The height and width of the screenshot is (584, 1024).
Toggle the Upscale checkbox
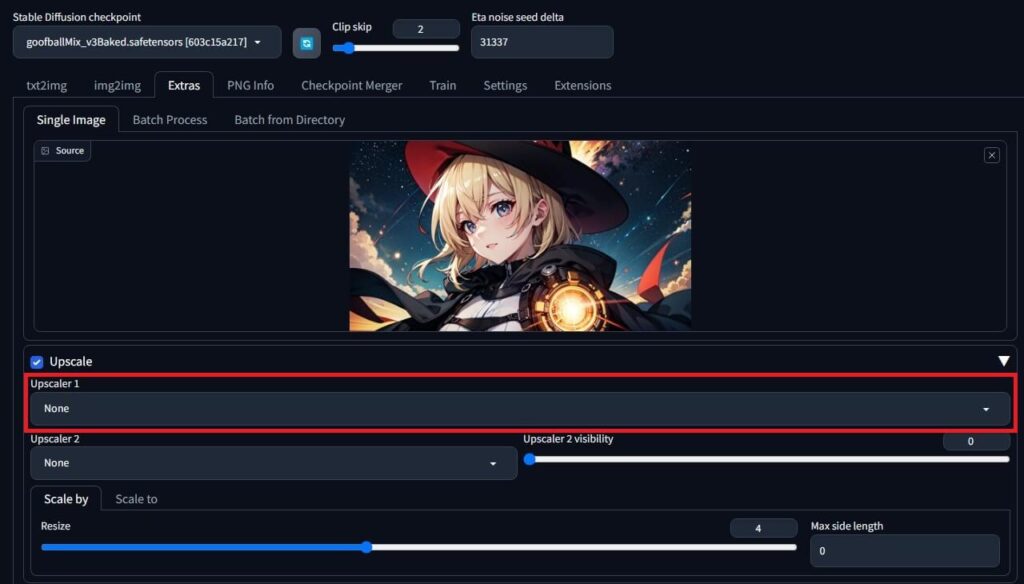click(37, 361)
